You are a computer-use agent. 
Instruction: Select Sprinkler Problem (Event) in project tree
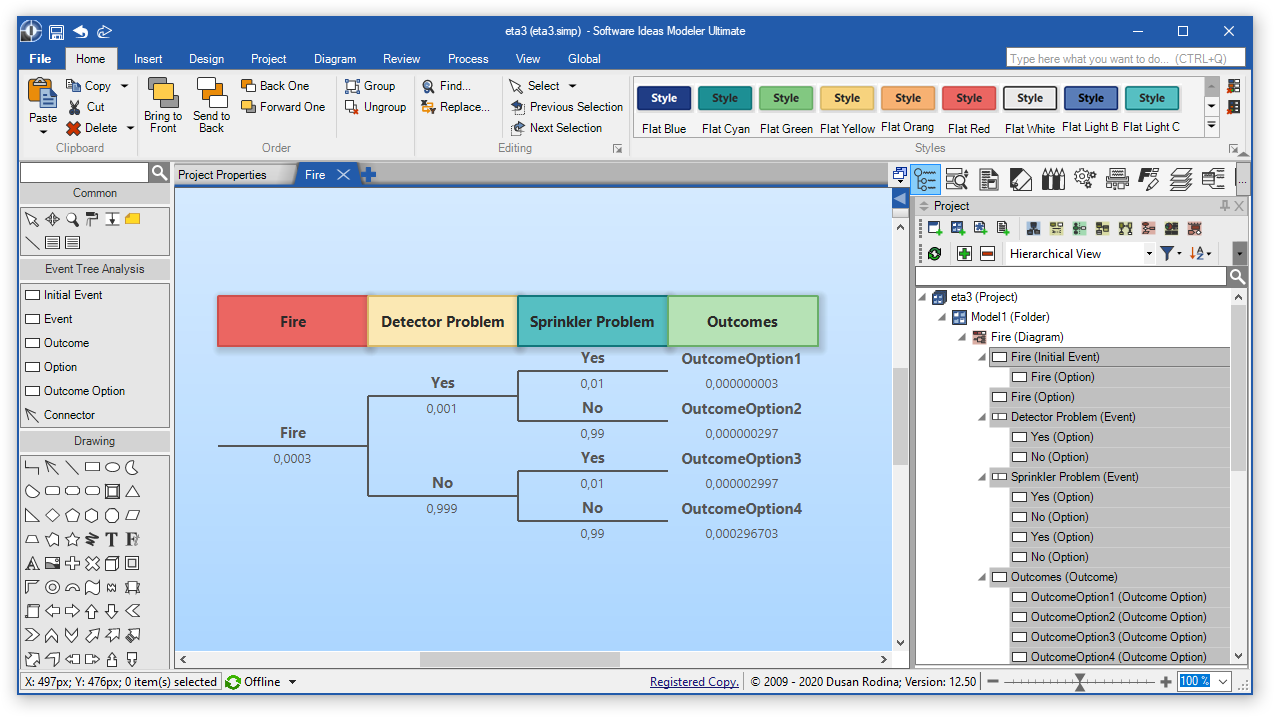tap(1074, 477)
